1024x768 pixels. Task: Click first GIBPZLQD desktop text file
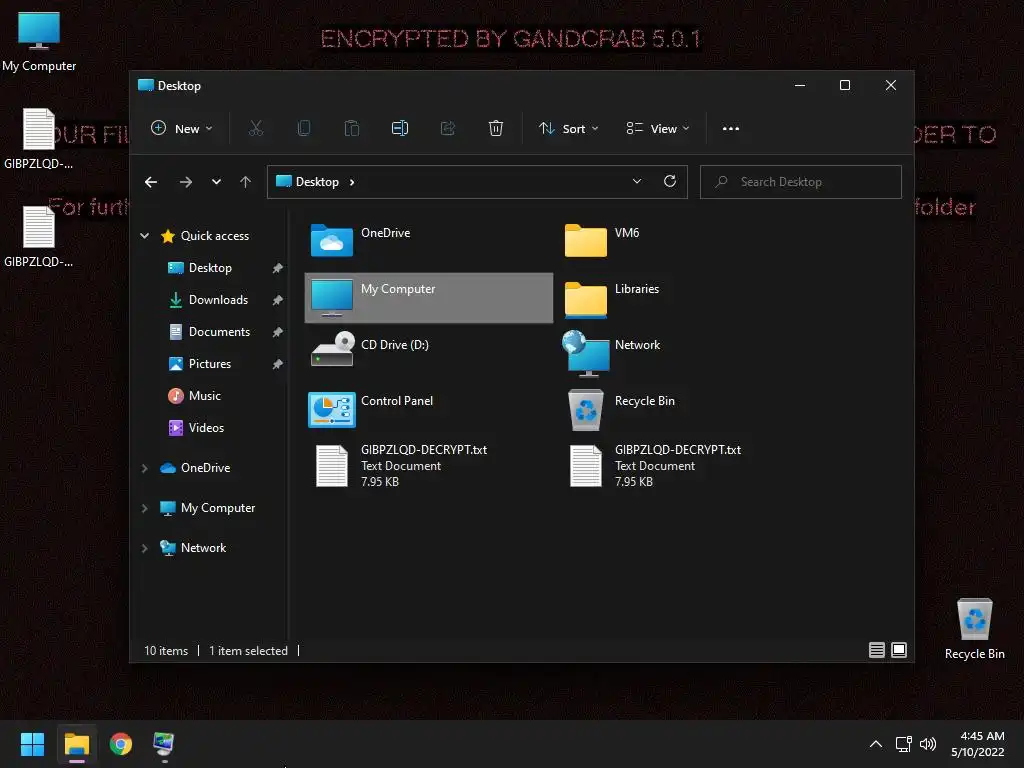point(39,139)
